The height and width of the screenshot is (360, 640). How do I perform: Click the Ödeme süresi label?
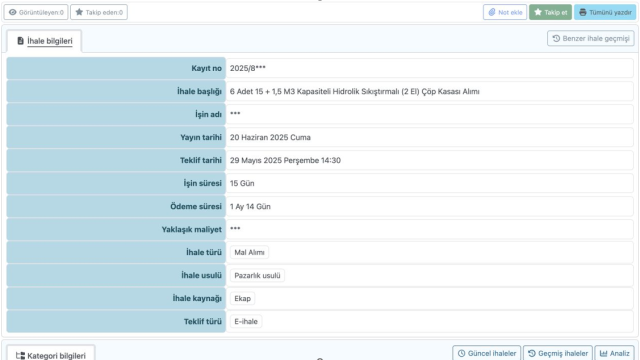tap(196, 207)
